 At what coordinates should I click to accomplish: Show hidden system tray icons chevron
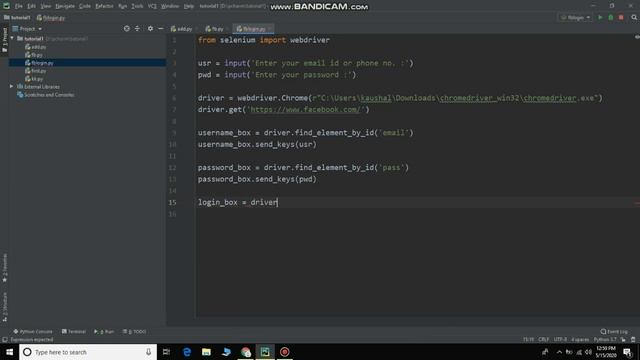pyautogui.click(x=559, y=352)
